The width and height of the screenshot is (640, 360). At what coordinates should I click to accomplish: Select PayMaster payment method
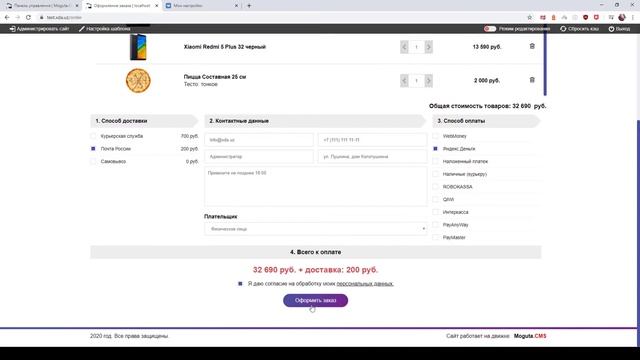click(x=436, y=237)
